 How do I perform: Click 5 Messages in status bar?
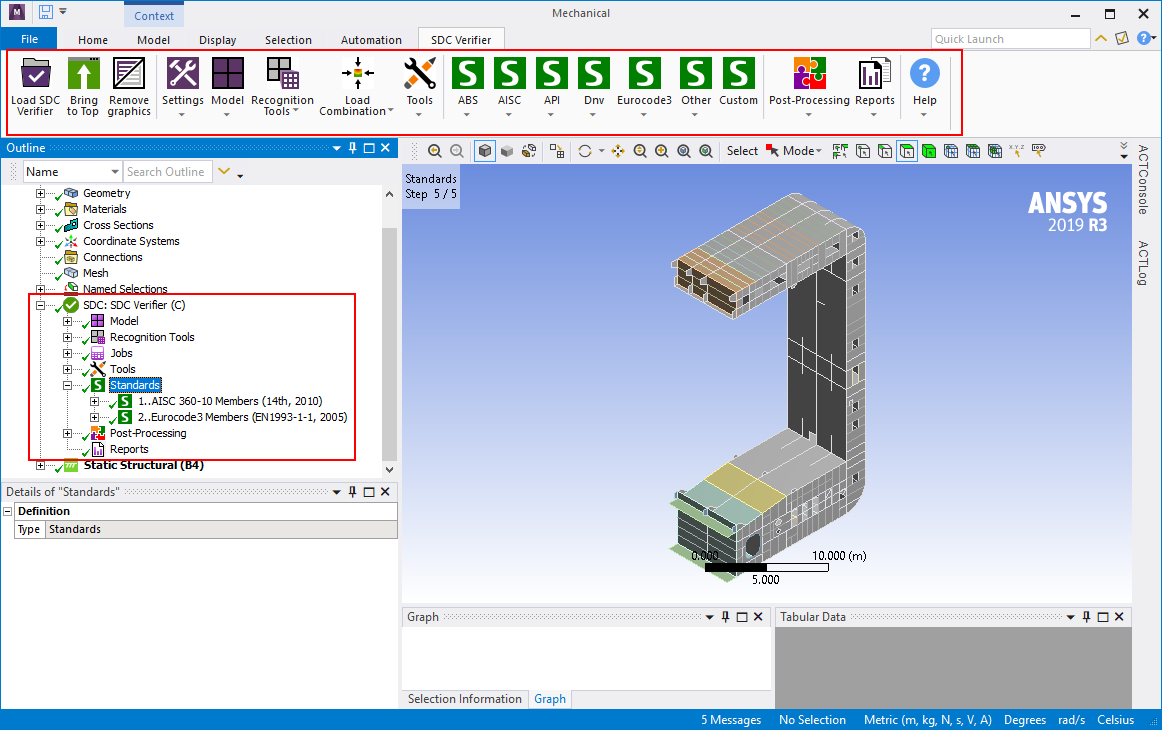731,720
